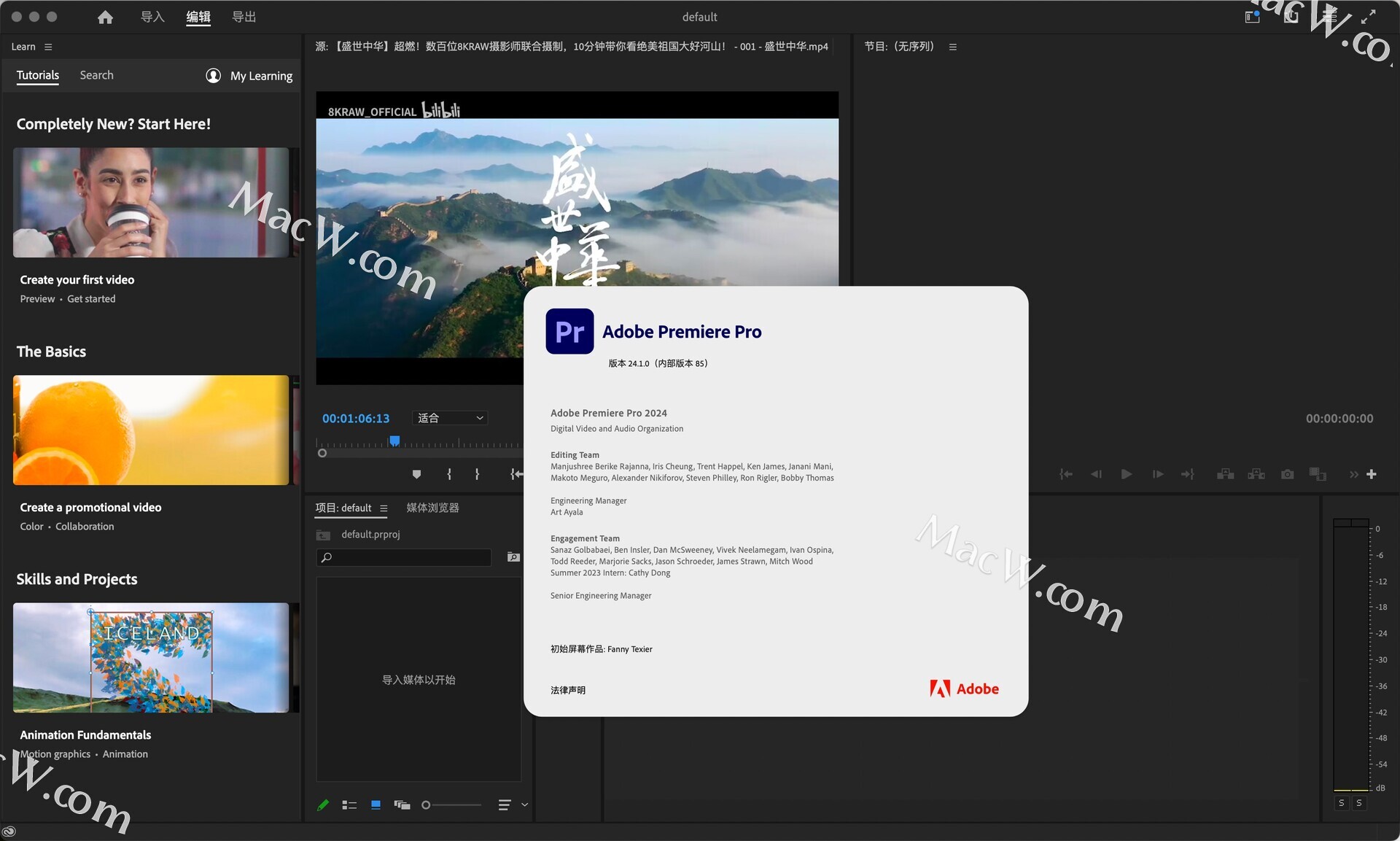Go to In point in source monitor
1400x841 pixels.
(x=516, y=474)
